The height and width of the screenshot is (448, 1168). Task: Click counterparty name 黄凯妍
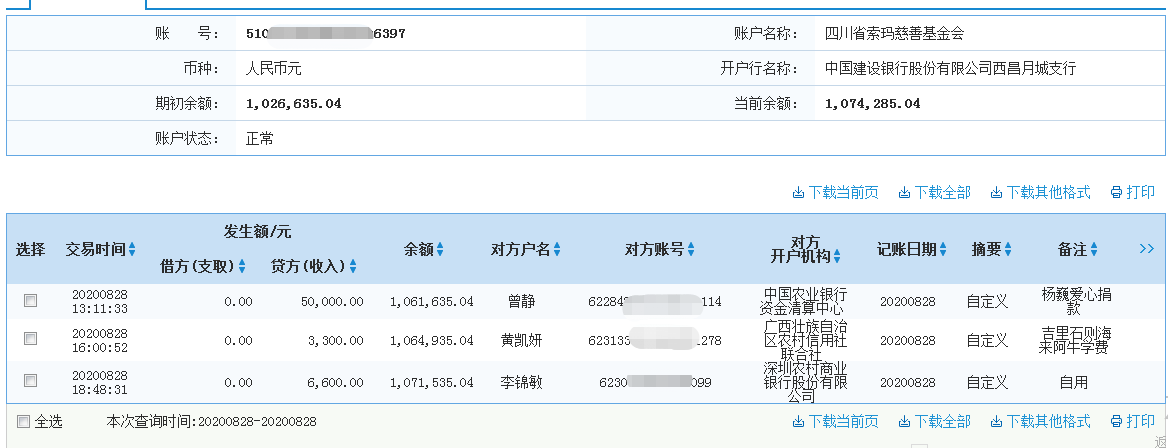521,341
